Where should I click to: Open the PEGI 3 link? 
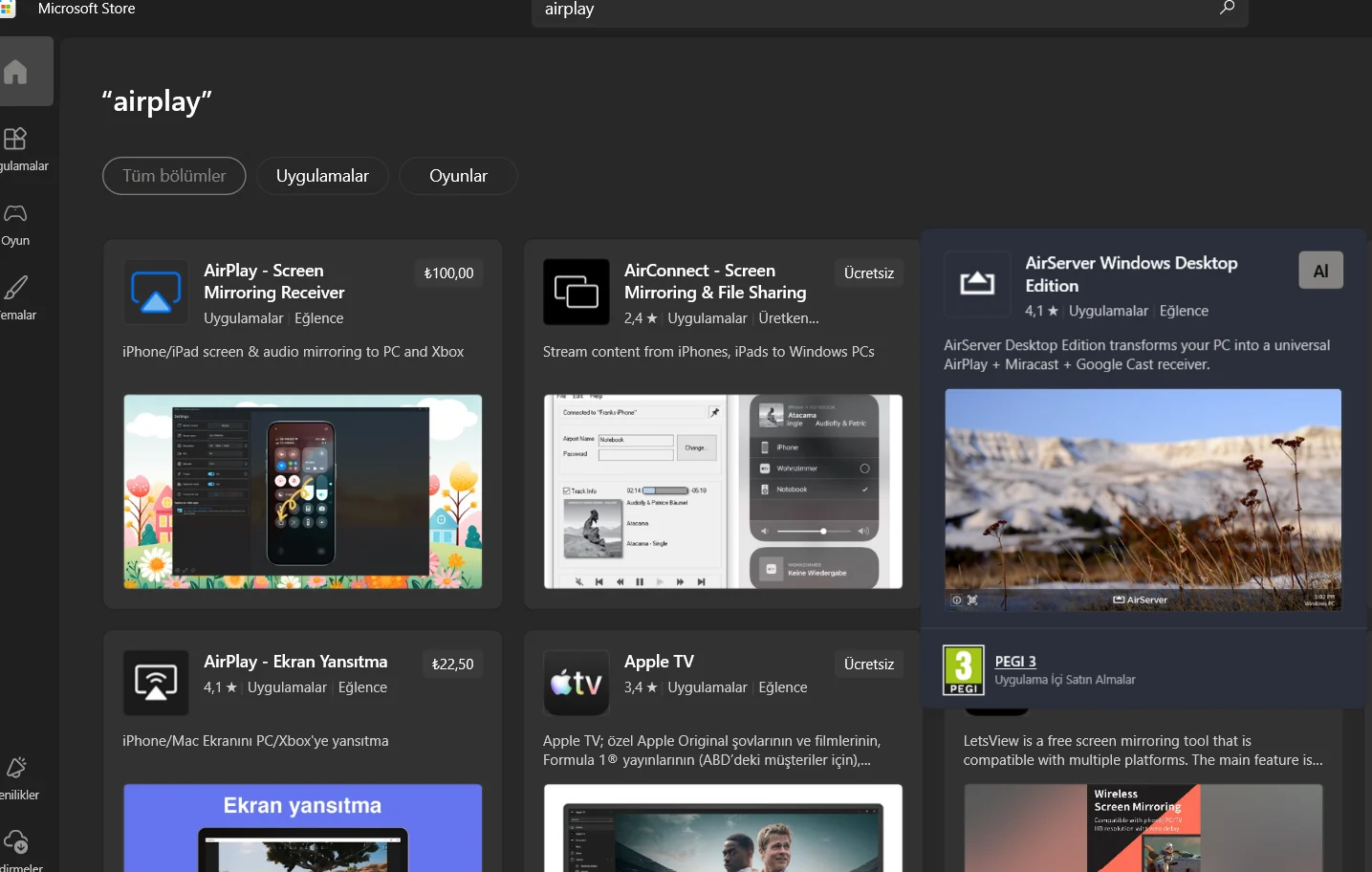coord(1015,662)
